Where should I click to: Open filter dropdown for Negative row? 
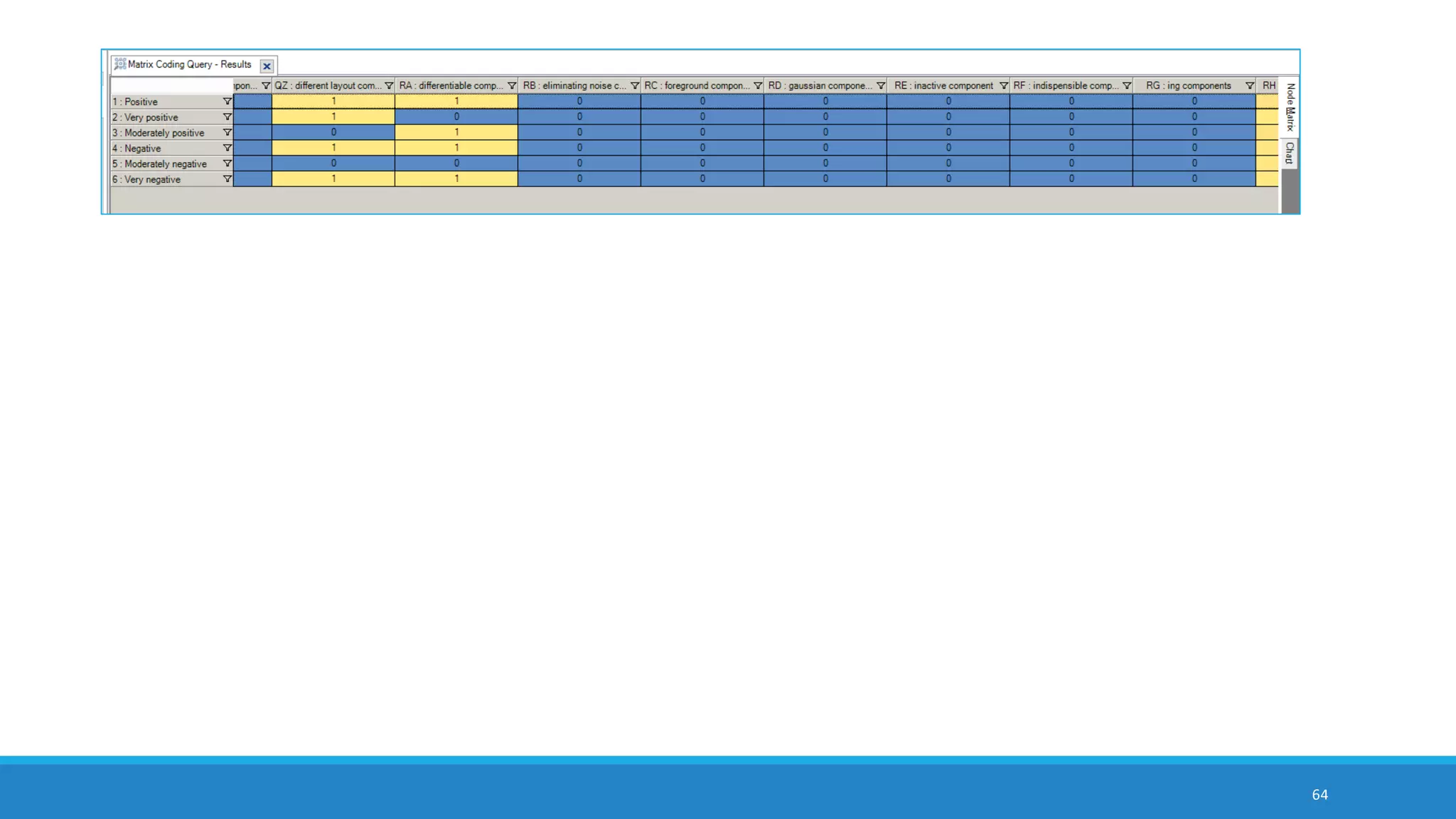227,148
